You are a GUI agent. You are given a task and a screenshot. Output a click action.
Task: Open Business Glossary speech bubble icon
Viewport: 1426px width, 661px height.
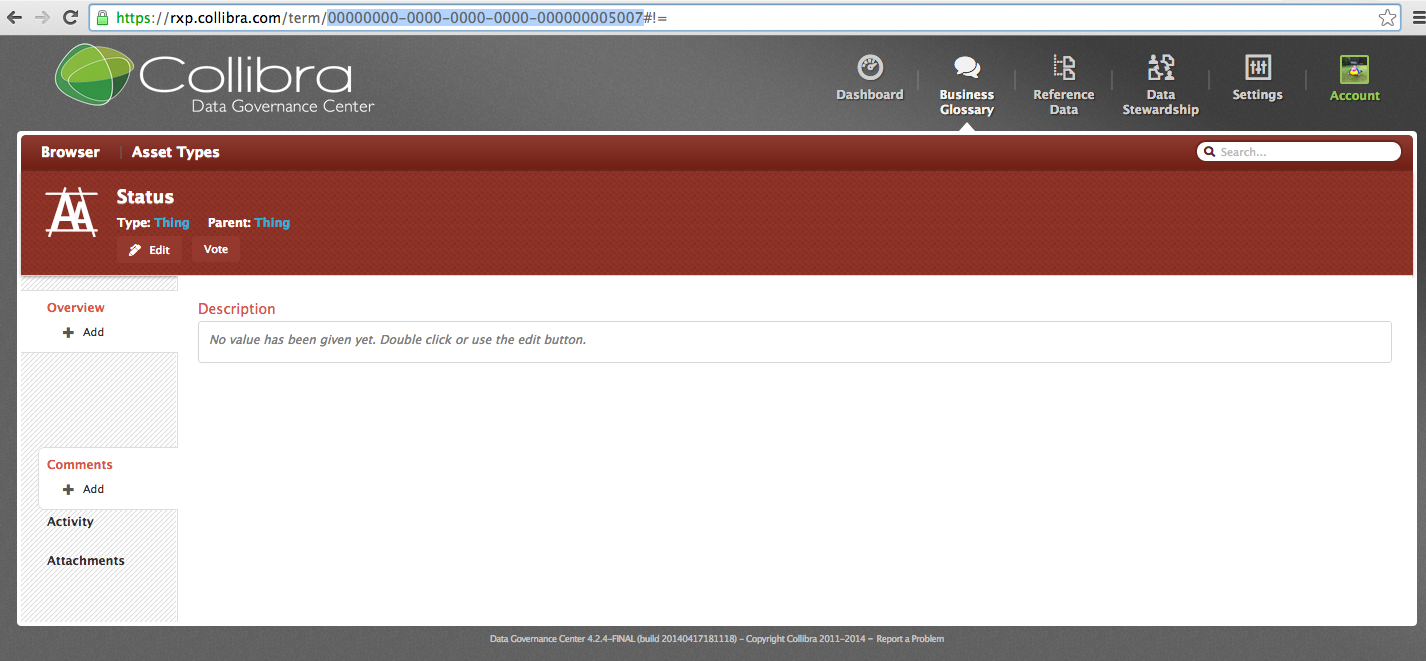tap(967, 68)
